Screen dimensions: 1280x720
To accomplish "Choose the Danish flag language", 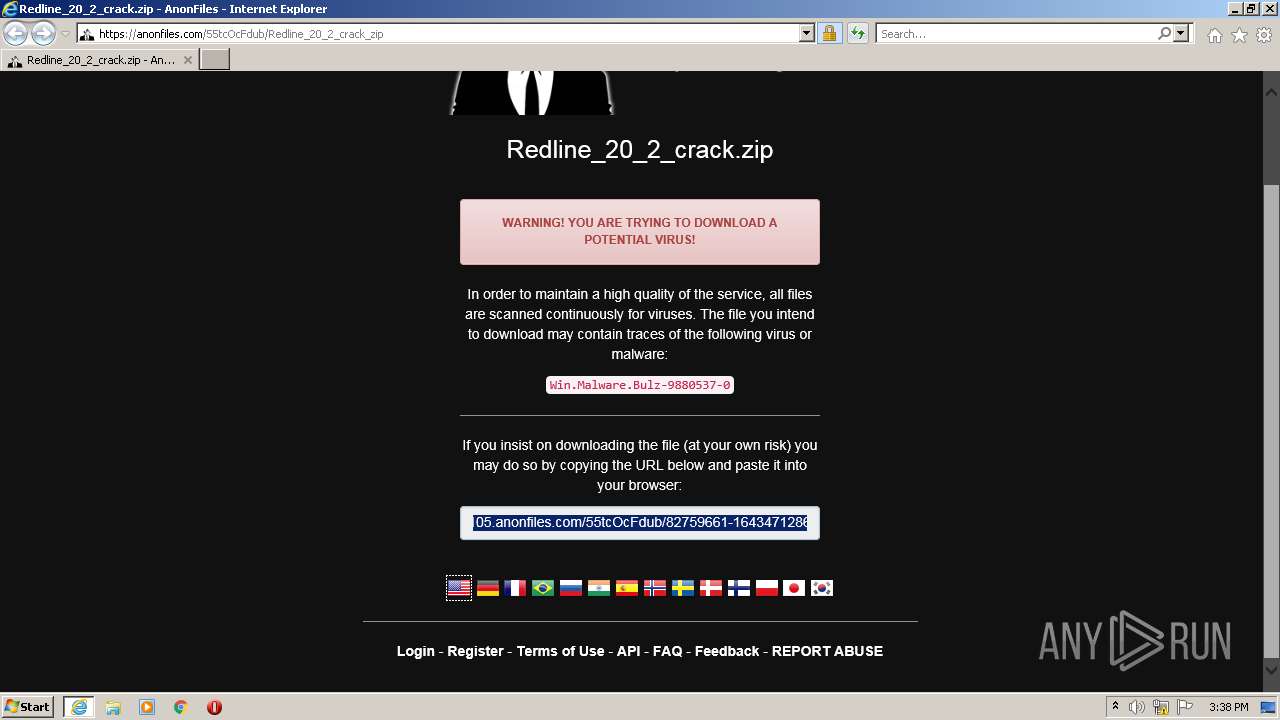I will click(x=711, y=588).
